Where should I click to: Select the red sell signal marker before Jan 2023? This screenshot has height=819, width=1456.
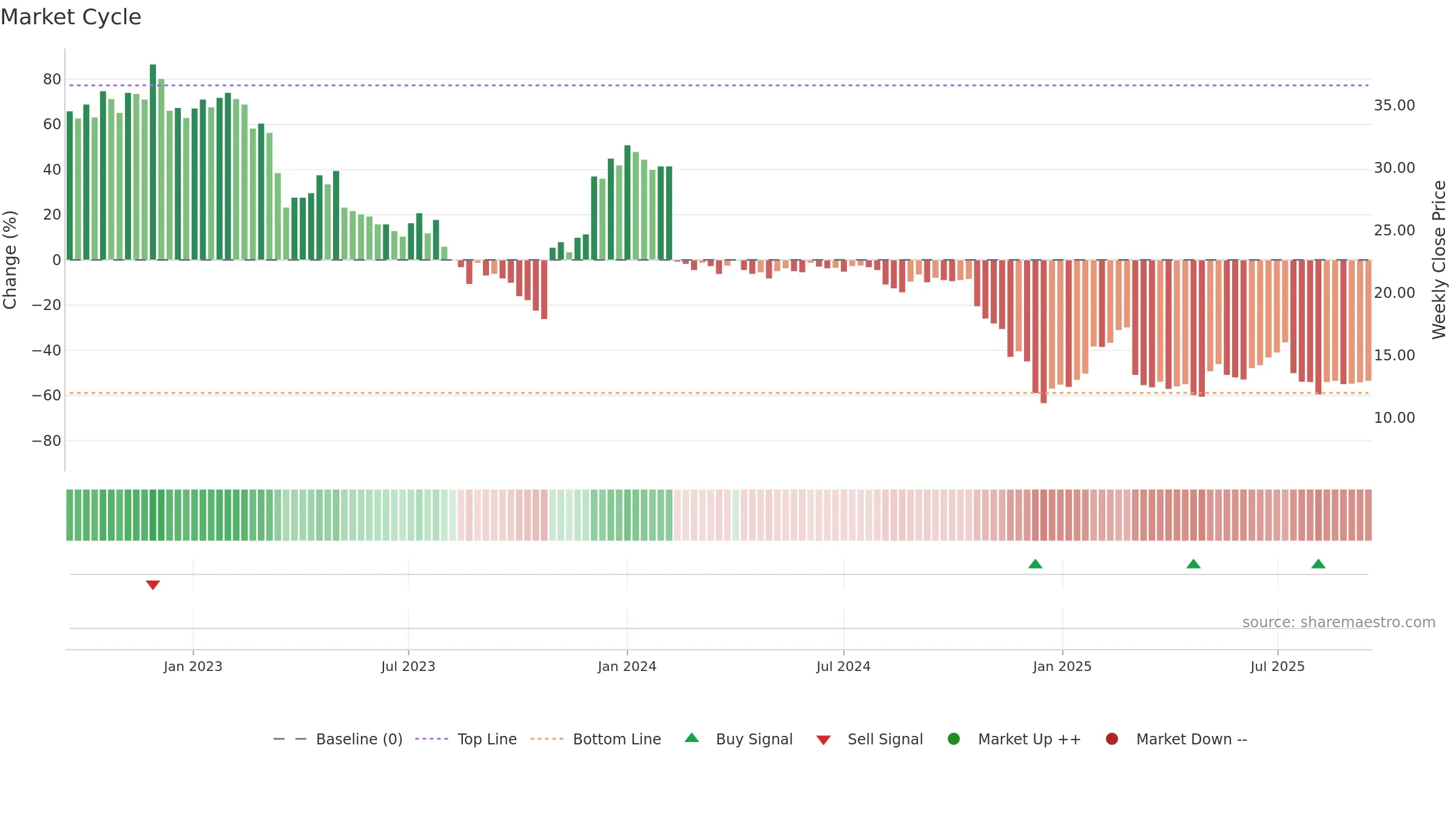click(x=153, y=585)
